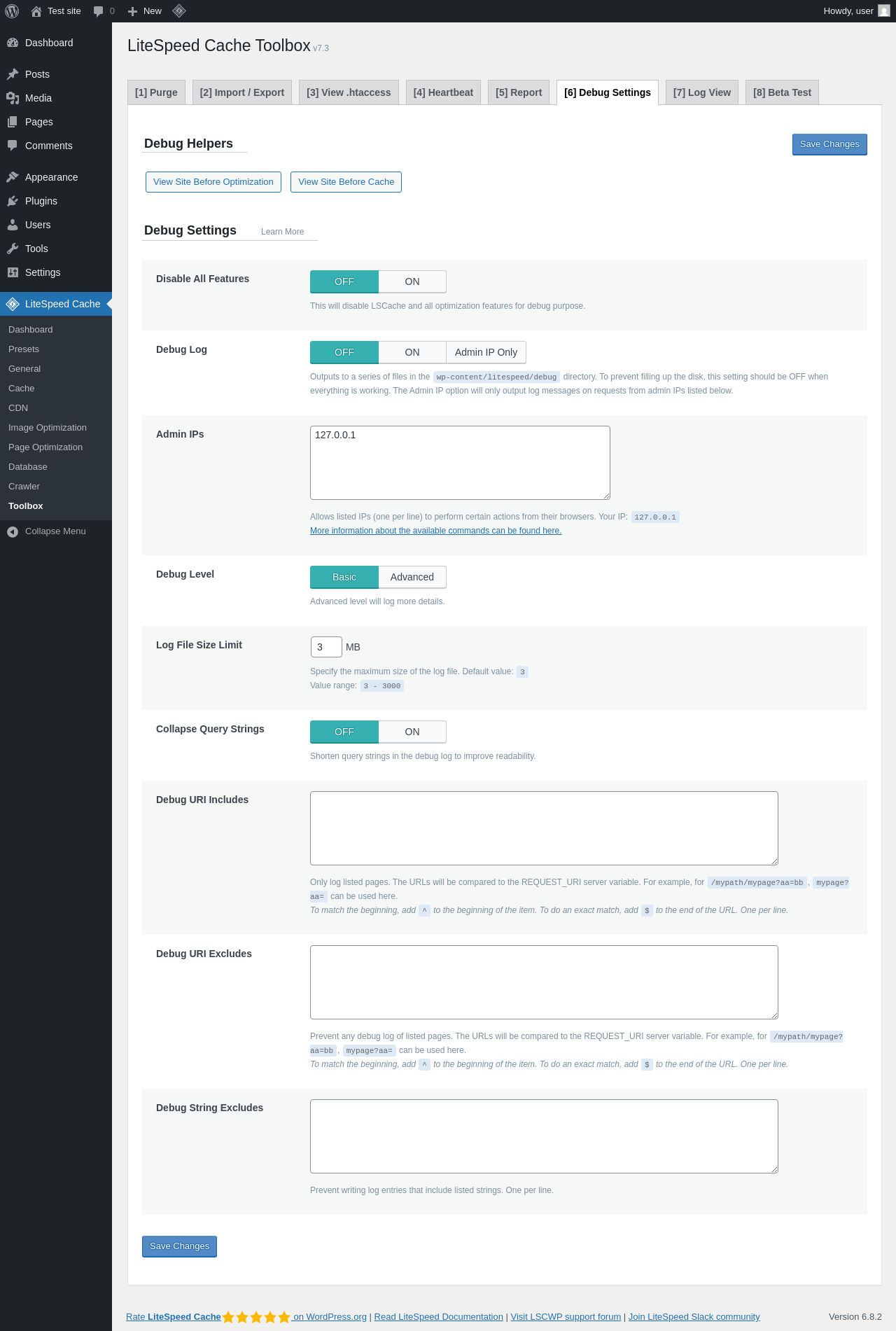The height and width of the screenshot is (1331, 896).
Task: Click inside the Admin IPs text area
Action: point(460,463)
